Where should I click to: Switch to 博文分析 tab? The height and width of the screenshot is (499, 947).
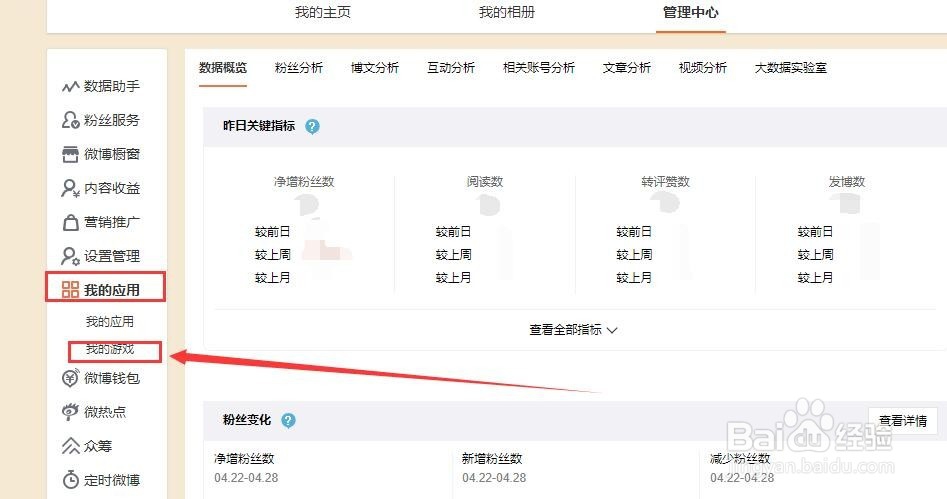click(375, 68)
